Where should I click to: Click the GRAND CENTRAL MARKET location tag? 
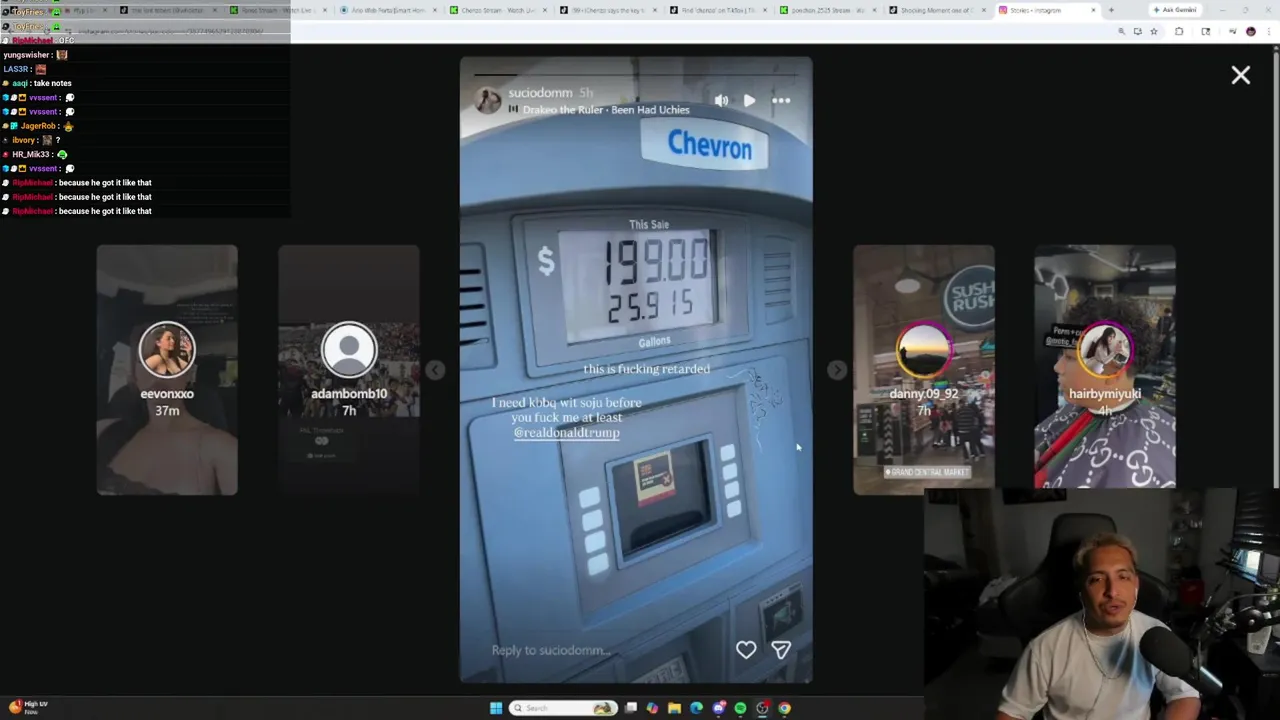[927, 472]
